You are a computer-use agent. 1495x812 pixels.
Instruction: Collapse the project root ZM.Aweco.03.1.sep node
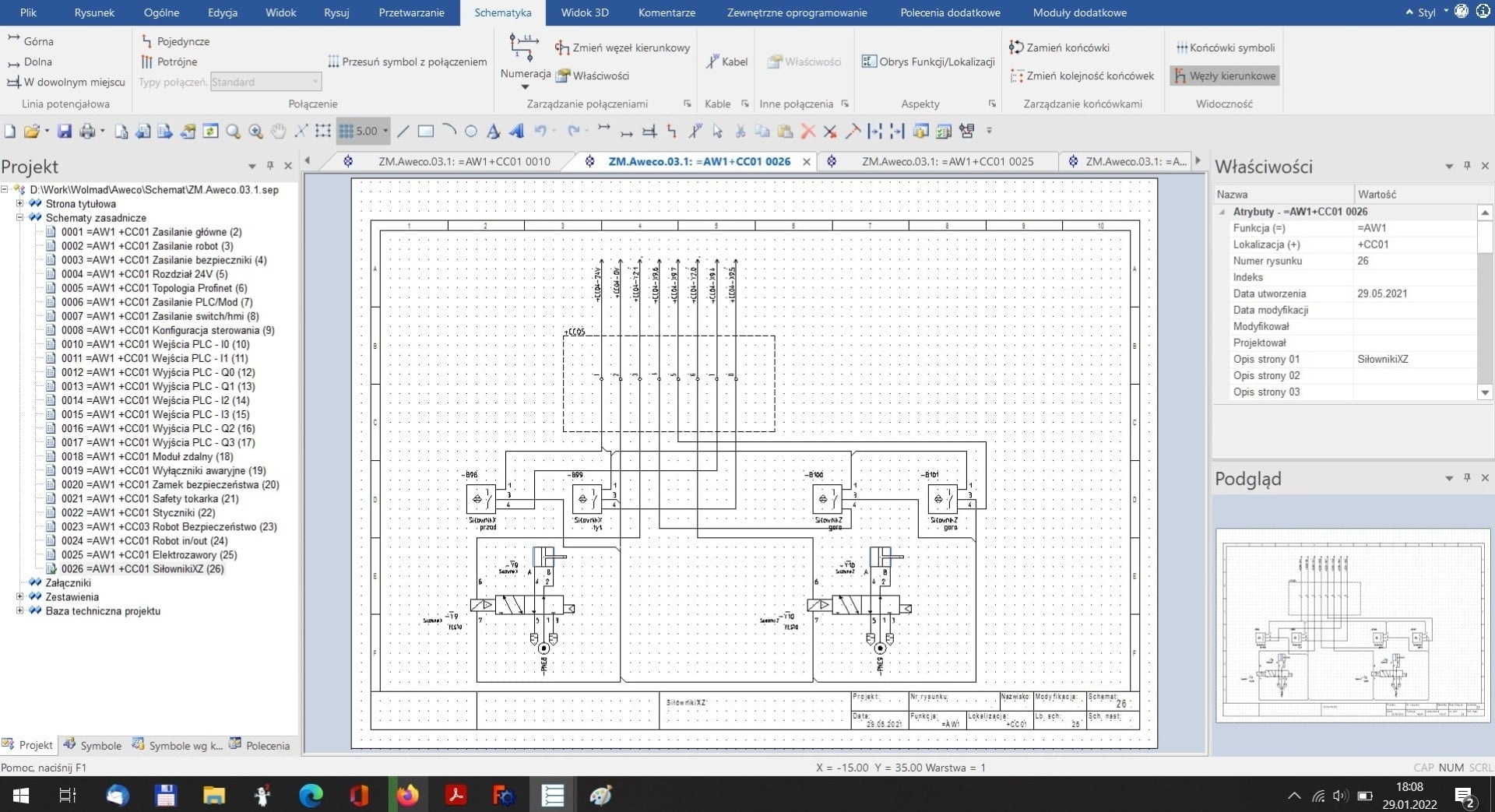pyautogui.click(x=5, y=190)
